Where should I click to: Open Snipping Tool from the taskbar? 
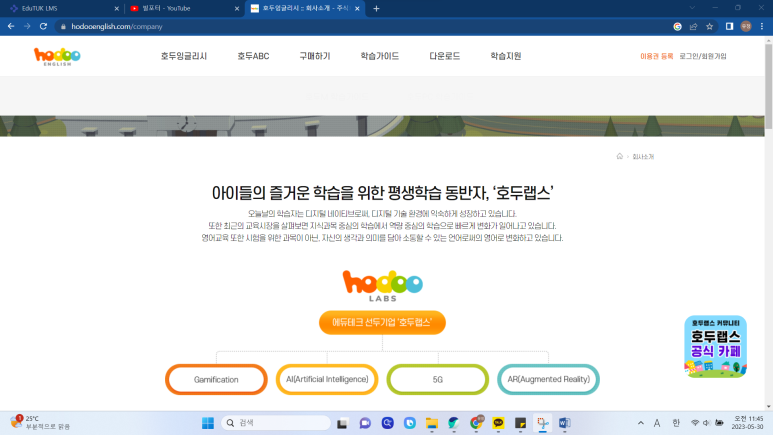pos(543,423)
